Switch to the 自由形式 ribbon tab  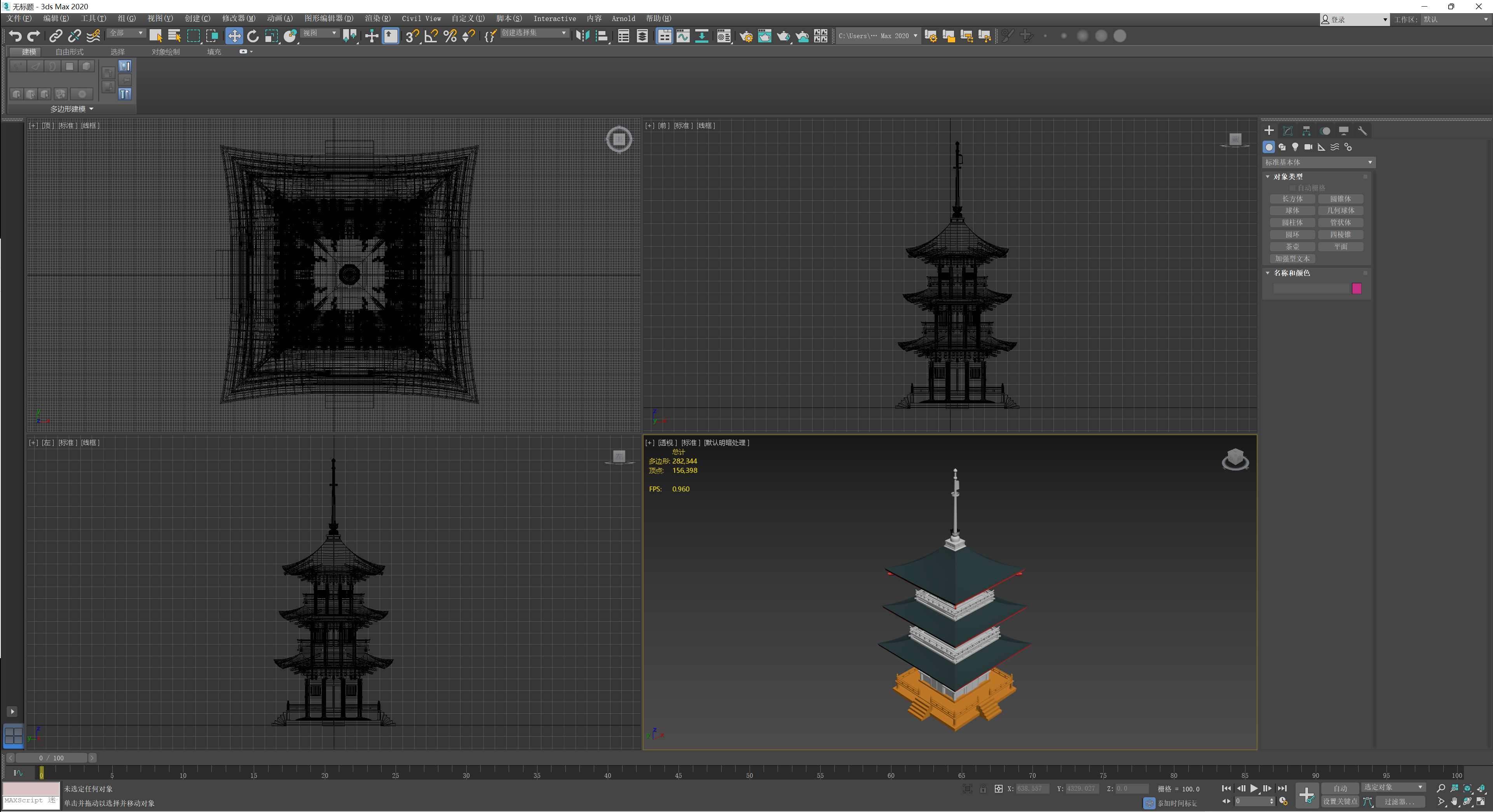[x=70, y=52]
